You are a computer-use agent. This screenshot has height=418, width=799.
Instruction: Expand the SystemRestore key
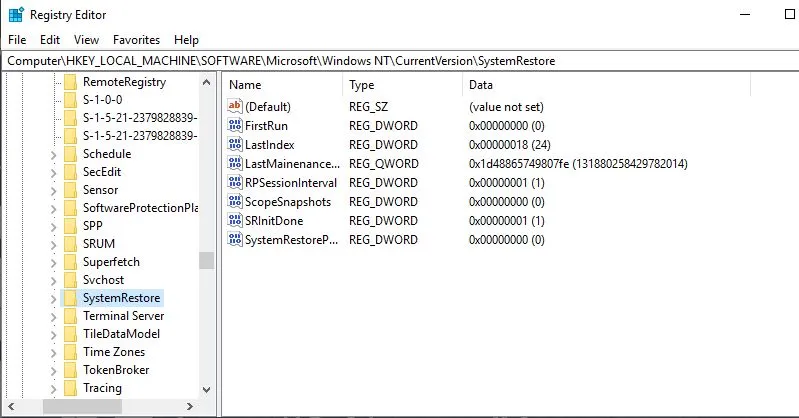coord(53,298)
